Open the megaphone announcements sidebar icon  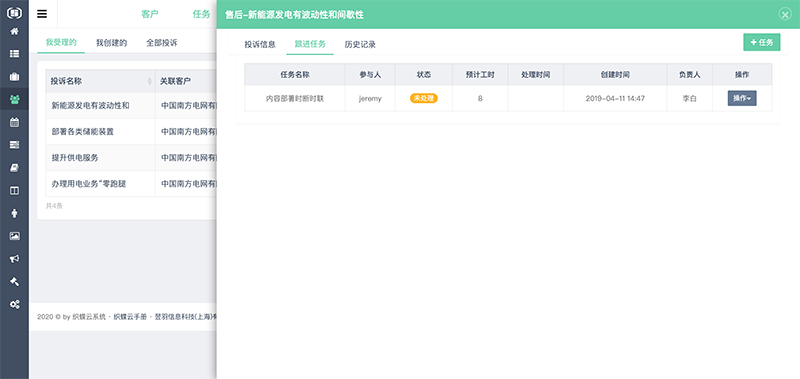14,259
